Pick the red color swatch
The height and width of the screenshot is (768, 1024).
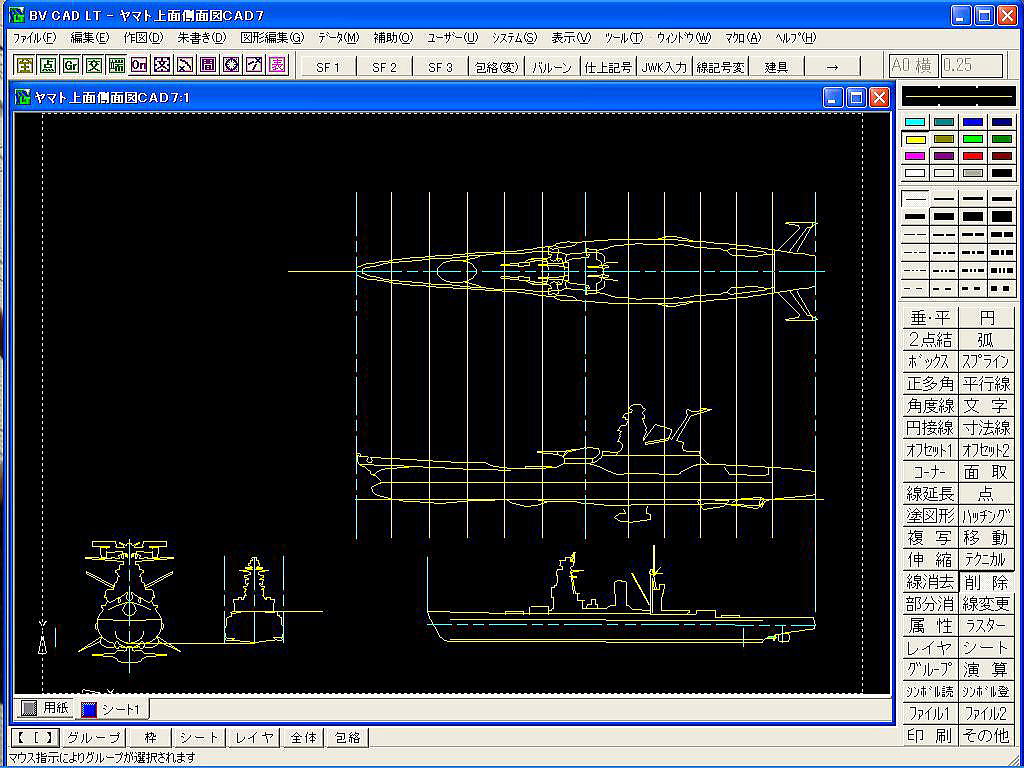tap(973, 156)
